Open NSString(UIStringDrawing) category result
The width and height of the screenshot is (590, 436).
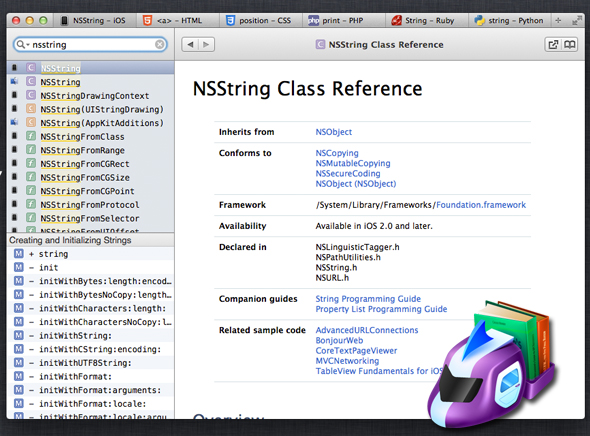(90, 109)
